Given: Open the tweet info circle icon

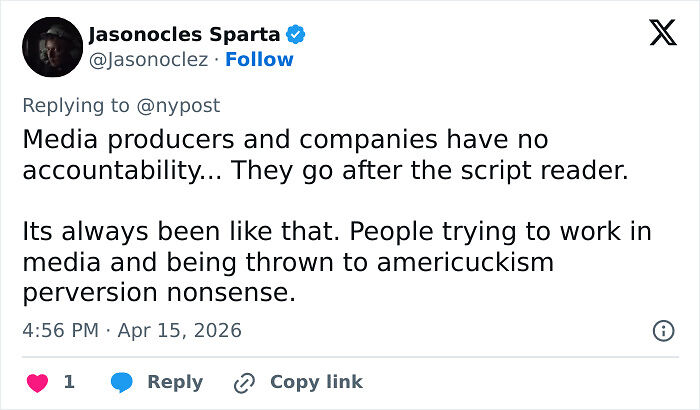Looking at the screenshot, I should coord(662,330).
